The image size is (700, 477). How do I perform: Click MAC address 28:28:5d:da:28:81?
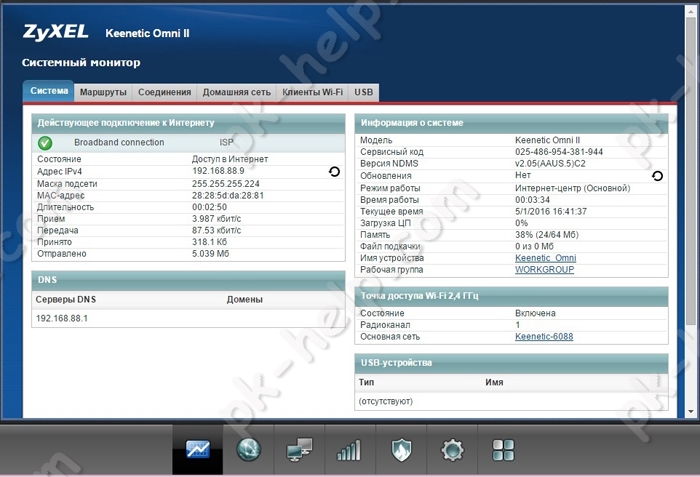click(x=228, y=196)
